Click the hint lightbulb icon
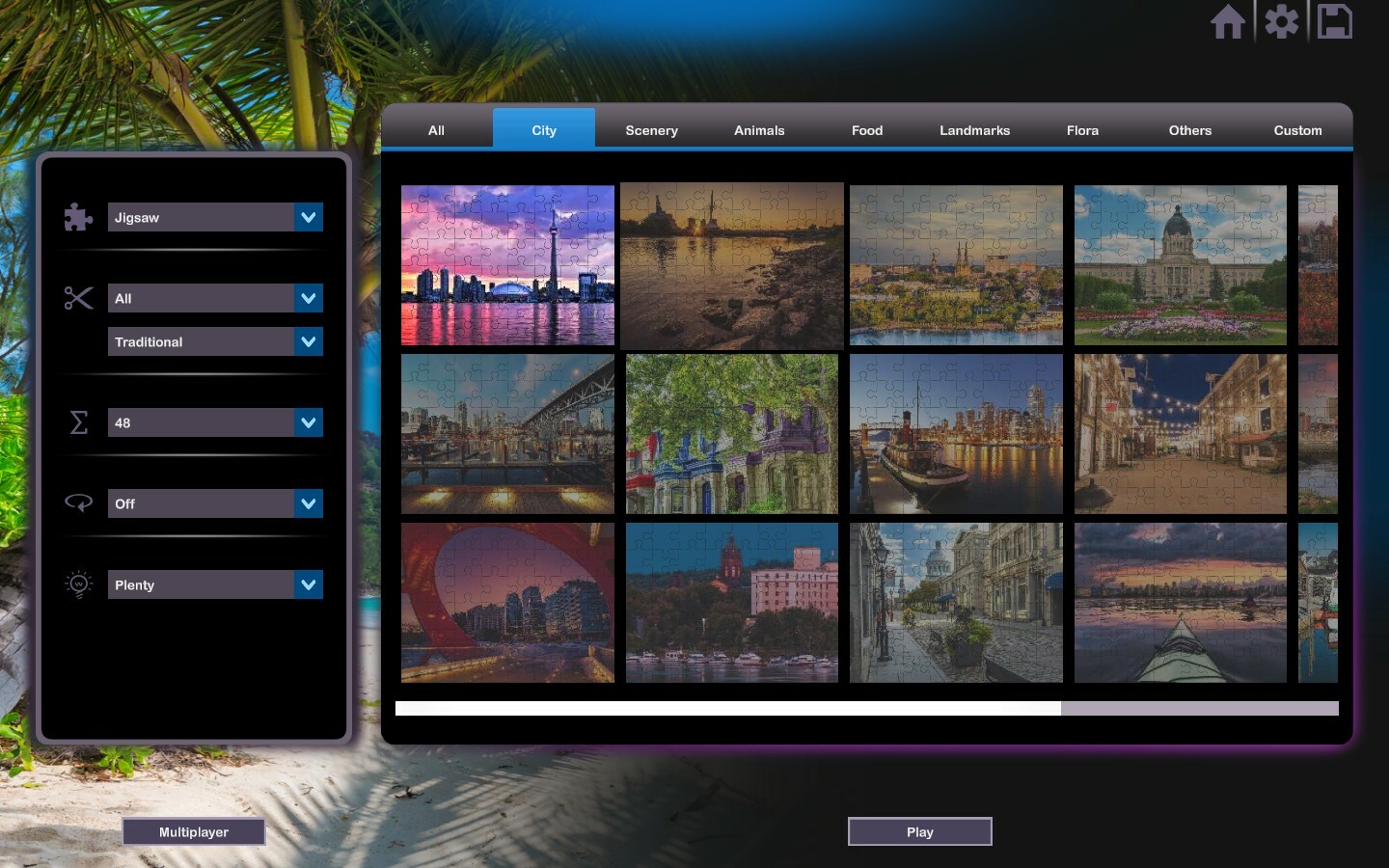This screenshot has width=1389, height=868. tap(77, 583)
